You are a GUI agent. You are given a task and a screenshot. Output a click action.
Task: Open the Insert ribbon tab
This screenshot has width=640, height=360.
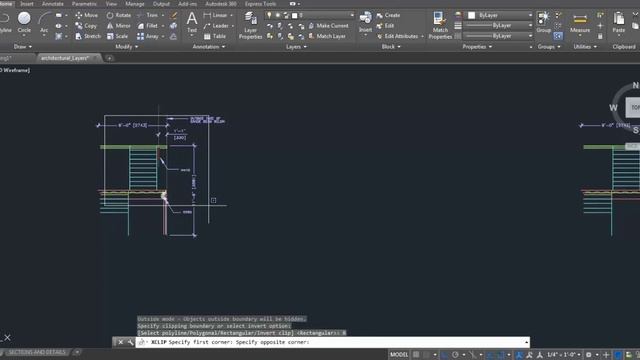point(27,4)
